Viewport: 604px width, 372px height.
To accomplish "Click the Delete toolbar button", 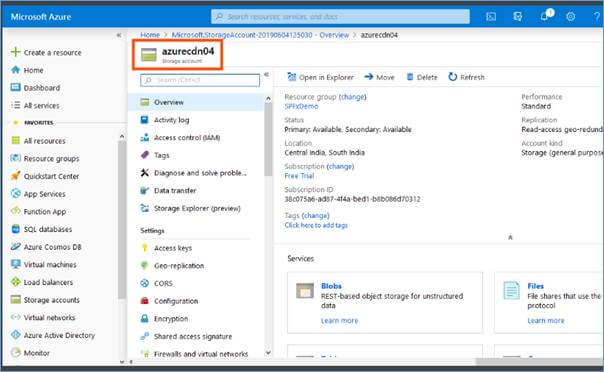I will pos(422,77).
